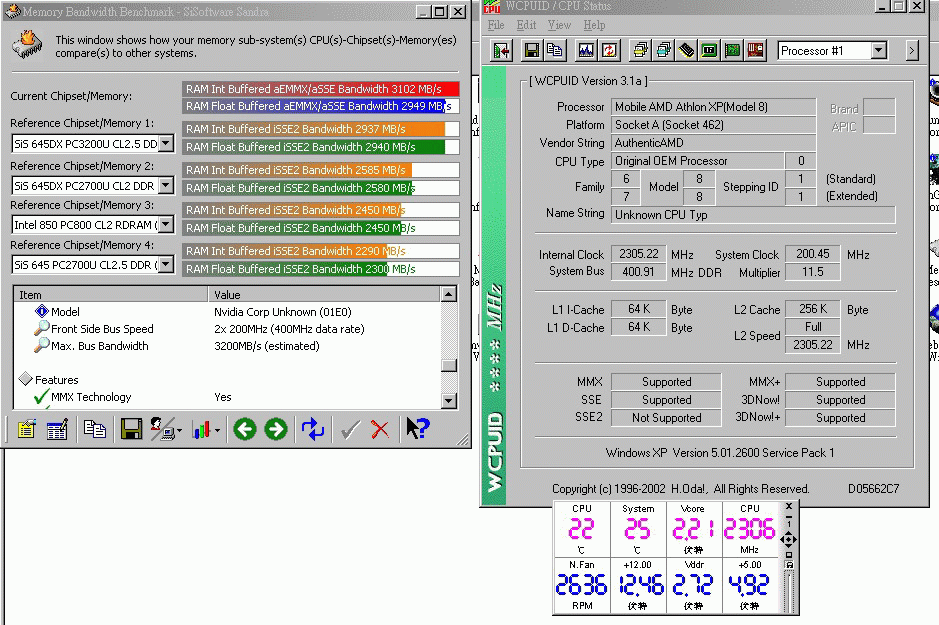Select the Max. Bus Bandwidth row

(228, 346)
